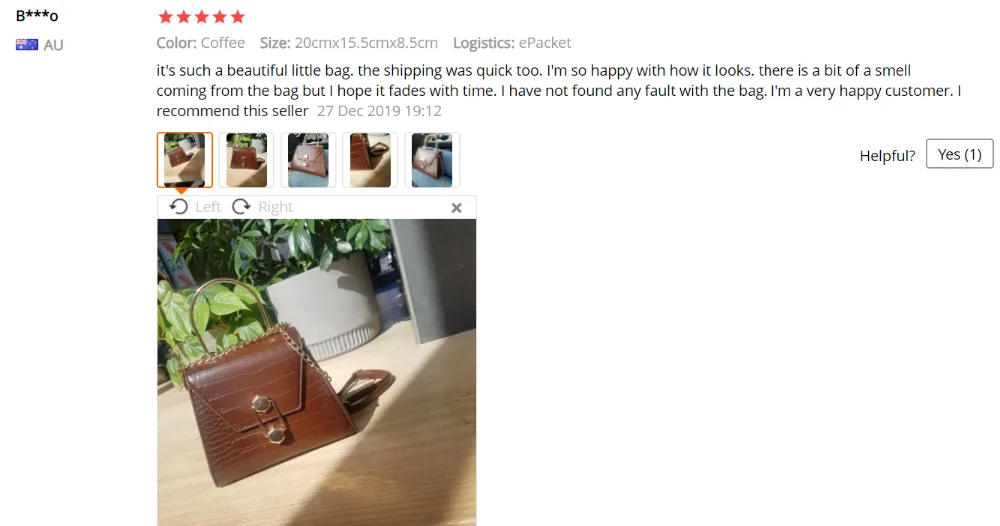Click the first red rating star
Screen dimensions: 1000x526
tap(165, 17)
